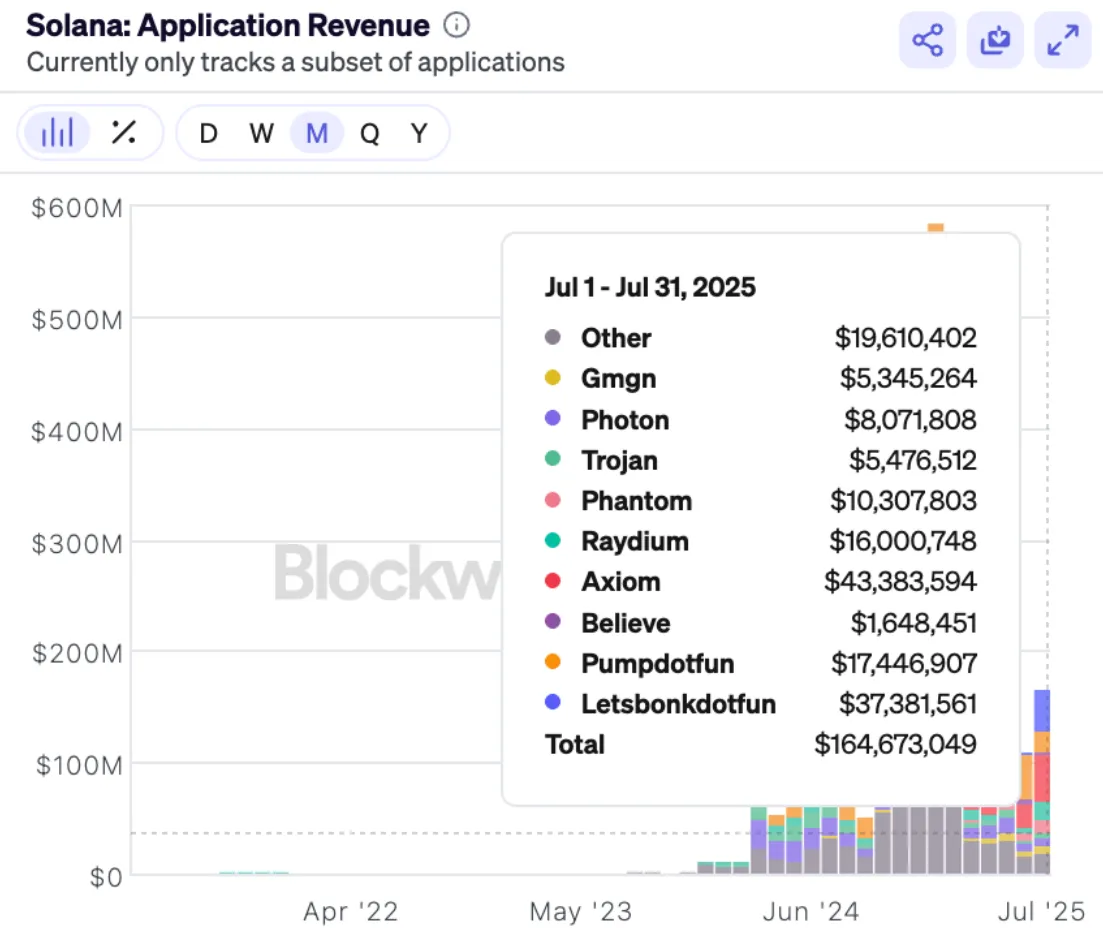Click the download chart icon
The height and width of the screenshot is (932, 1103).
click(x=994, y=41)
